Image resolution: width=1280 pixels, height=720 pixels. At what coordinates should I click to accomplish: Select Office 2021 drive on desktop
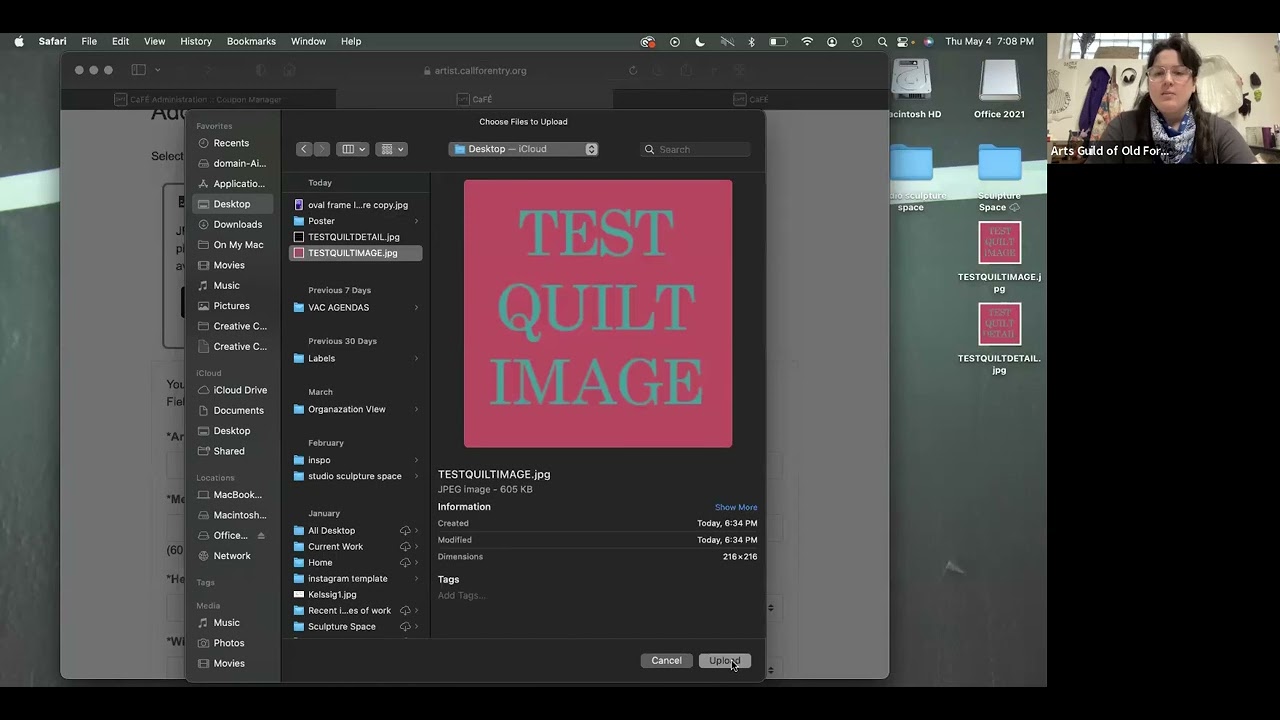(999, 90)
